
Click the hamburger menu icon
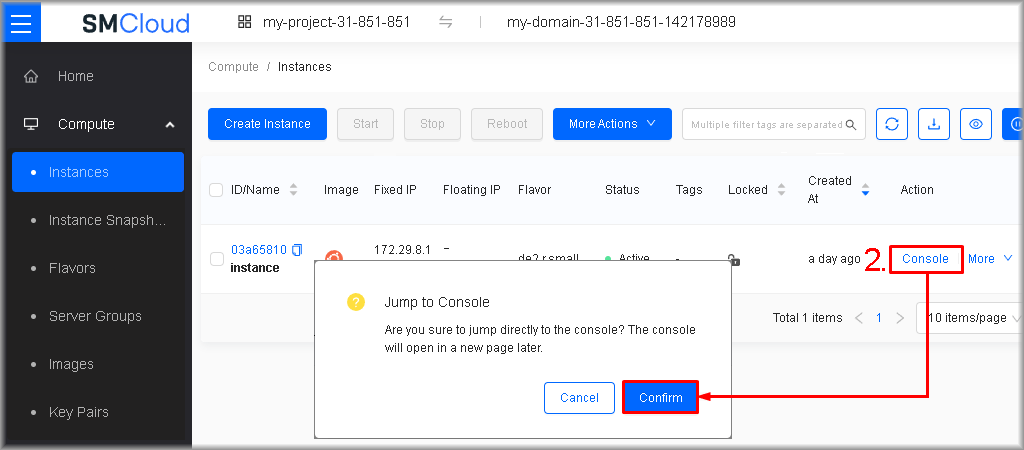point(24,22)
